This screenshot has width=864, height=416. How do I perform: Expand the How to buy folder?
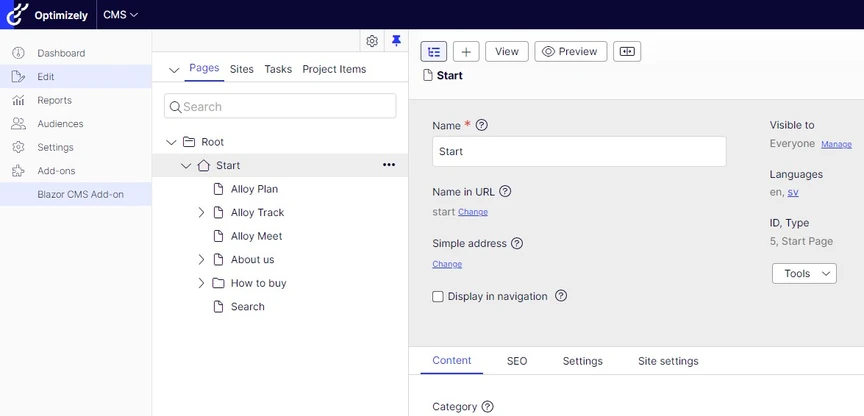click(201, 283)
